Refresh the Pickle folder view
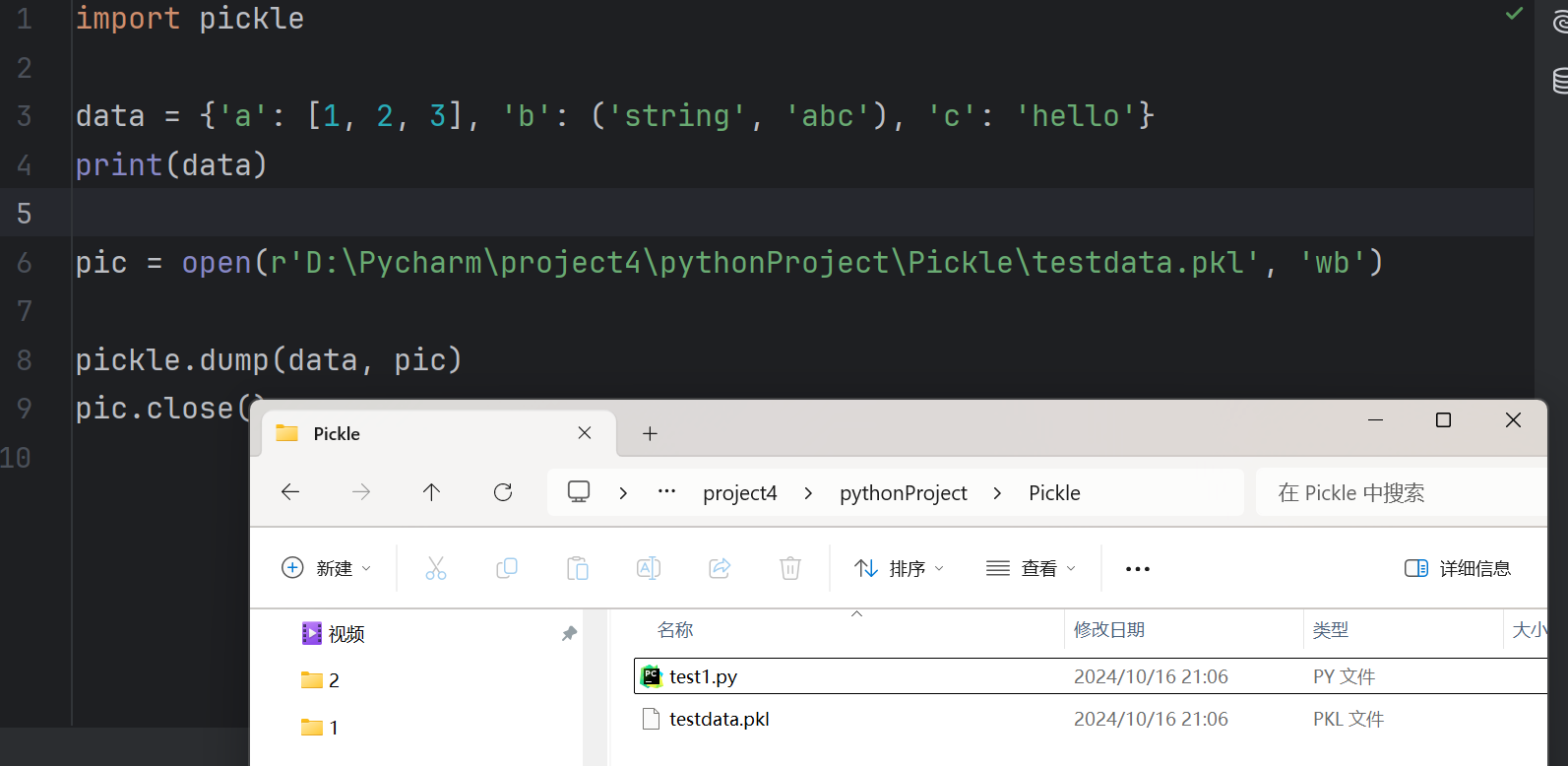 tap(503, 492)
